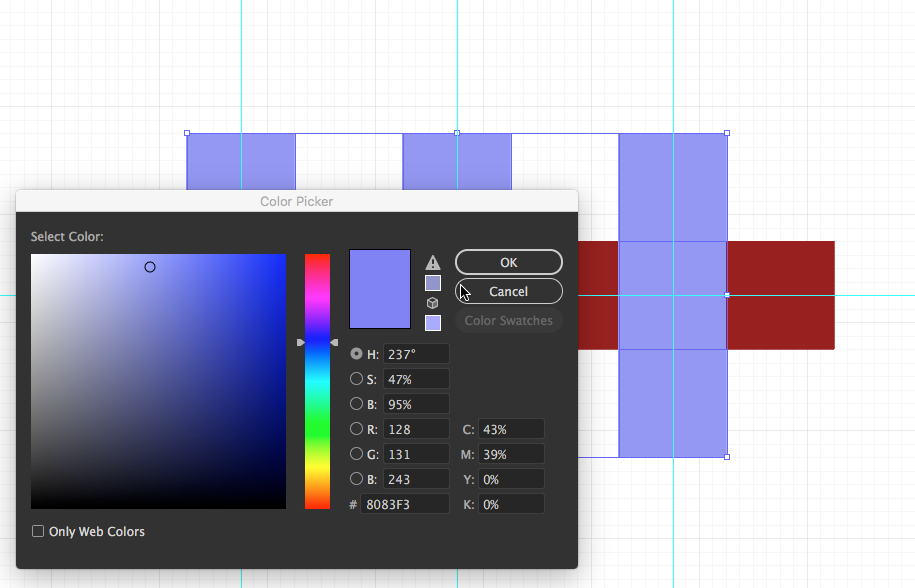
Task: Select the H hue radio button
Action: pos(356,354)
